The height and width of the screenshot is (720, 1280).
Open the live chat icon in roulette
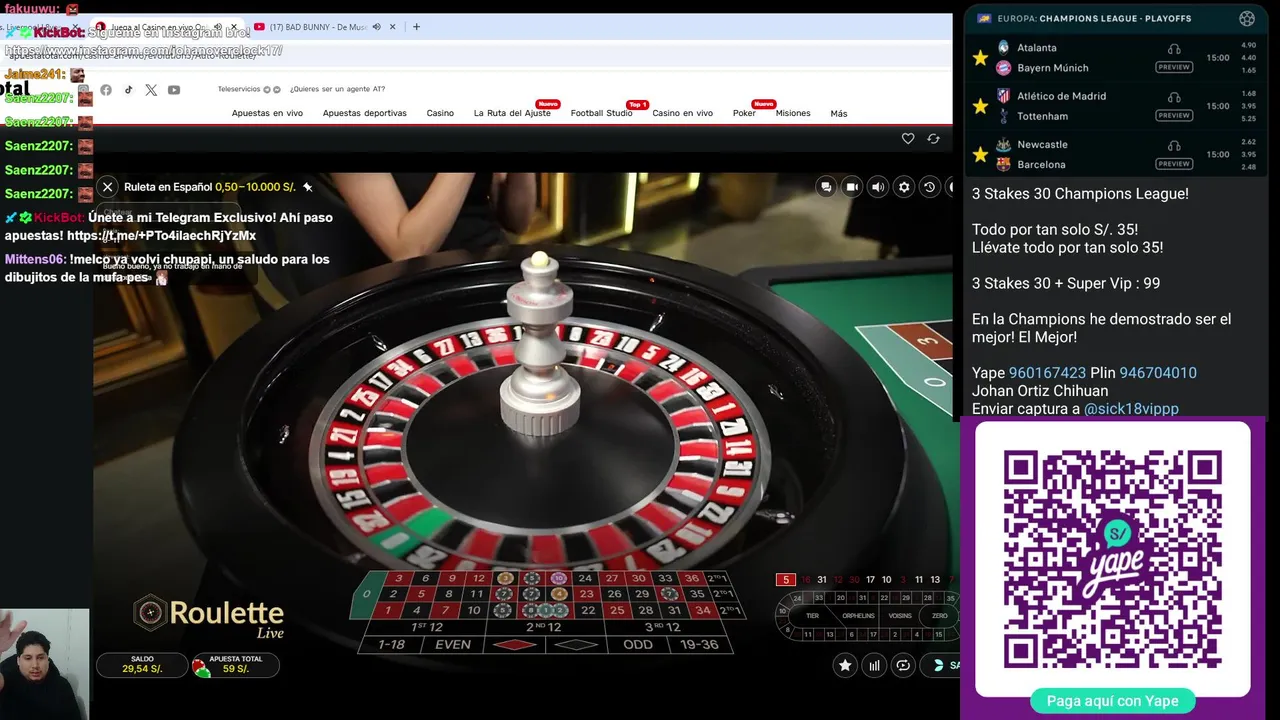pos(826,187)
